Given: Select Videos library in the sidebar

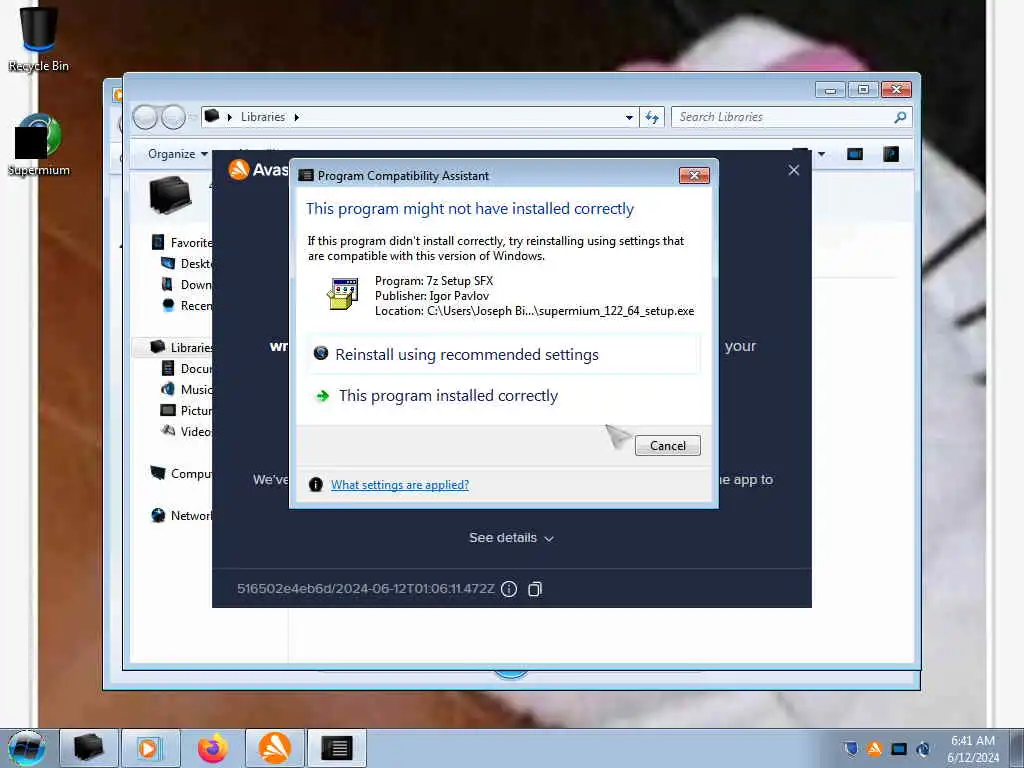Looking at the screenshot, I should click(x=187, y=431).
